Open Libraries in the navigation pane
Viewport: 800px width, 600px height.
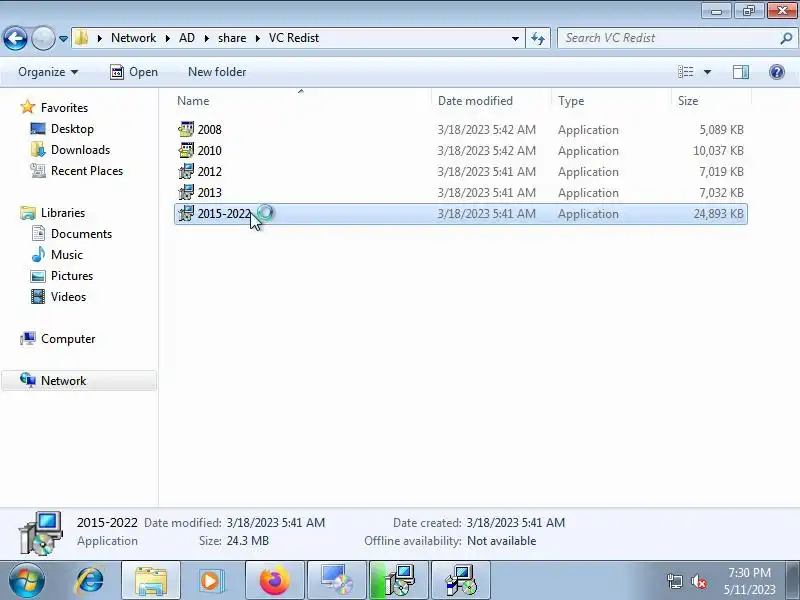point(53,212)
